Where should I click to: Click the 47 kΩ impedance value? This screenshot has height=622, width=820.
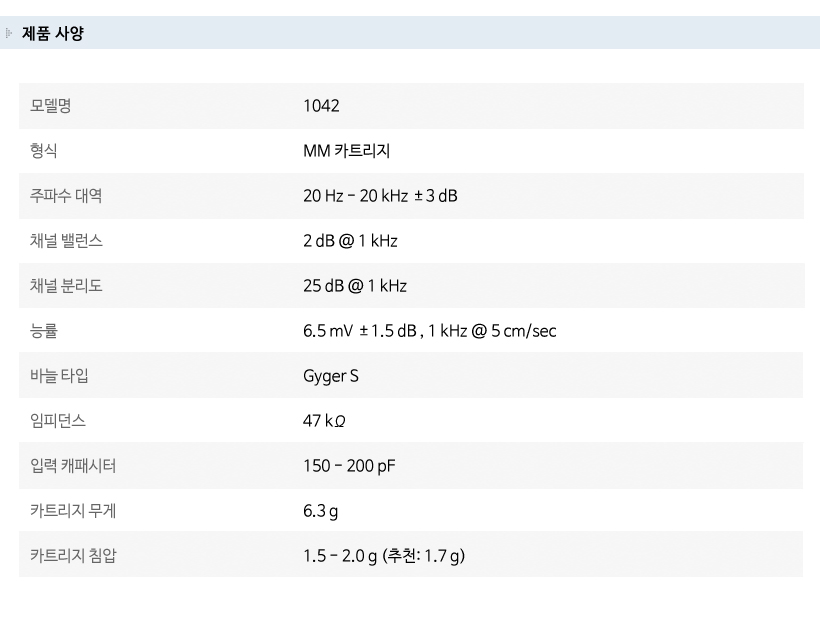coord(324,421)
